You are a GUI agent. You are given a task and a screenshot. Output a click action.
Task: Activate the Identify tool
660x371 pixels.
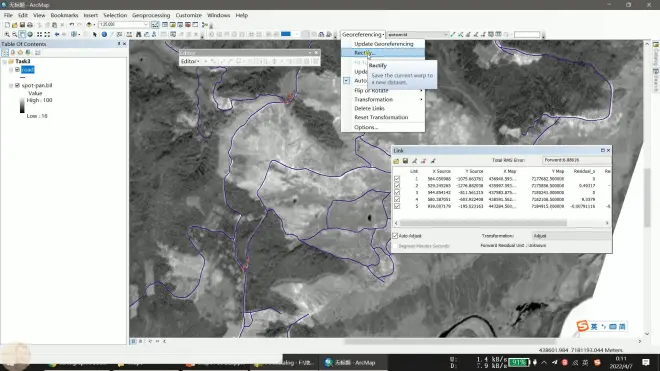click(x=104, y=35)
